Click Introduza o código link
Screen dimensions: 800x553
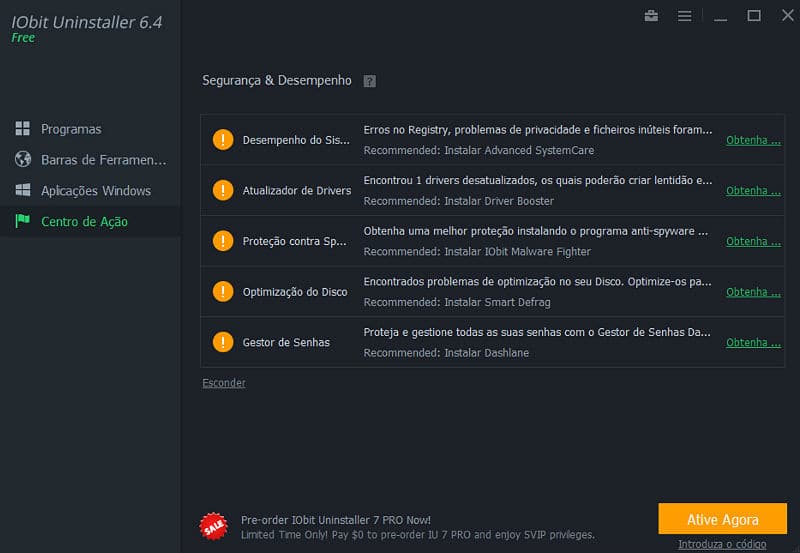coord(722,544)
